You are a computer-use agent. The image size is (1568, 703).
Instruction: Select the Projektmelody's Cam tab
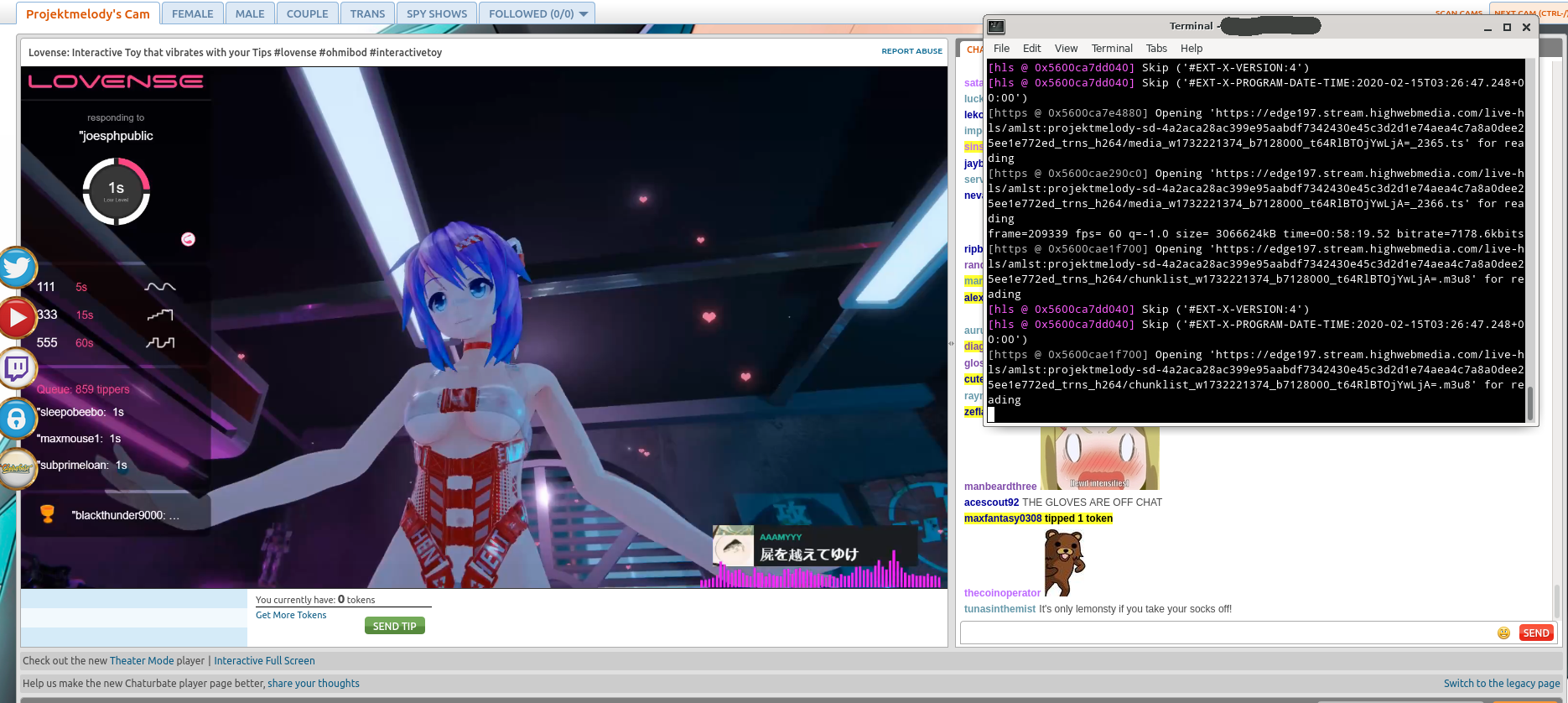click(x=88, y=13)
